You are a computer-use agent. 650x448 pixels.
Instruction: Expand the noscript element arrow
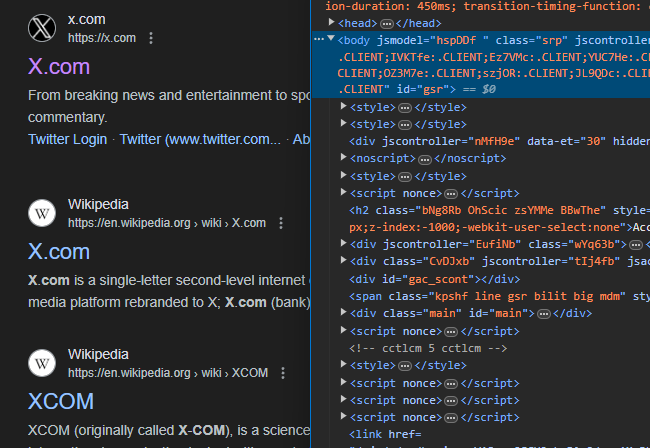[x=343, y=157]
